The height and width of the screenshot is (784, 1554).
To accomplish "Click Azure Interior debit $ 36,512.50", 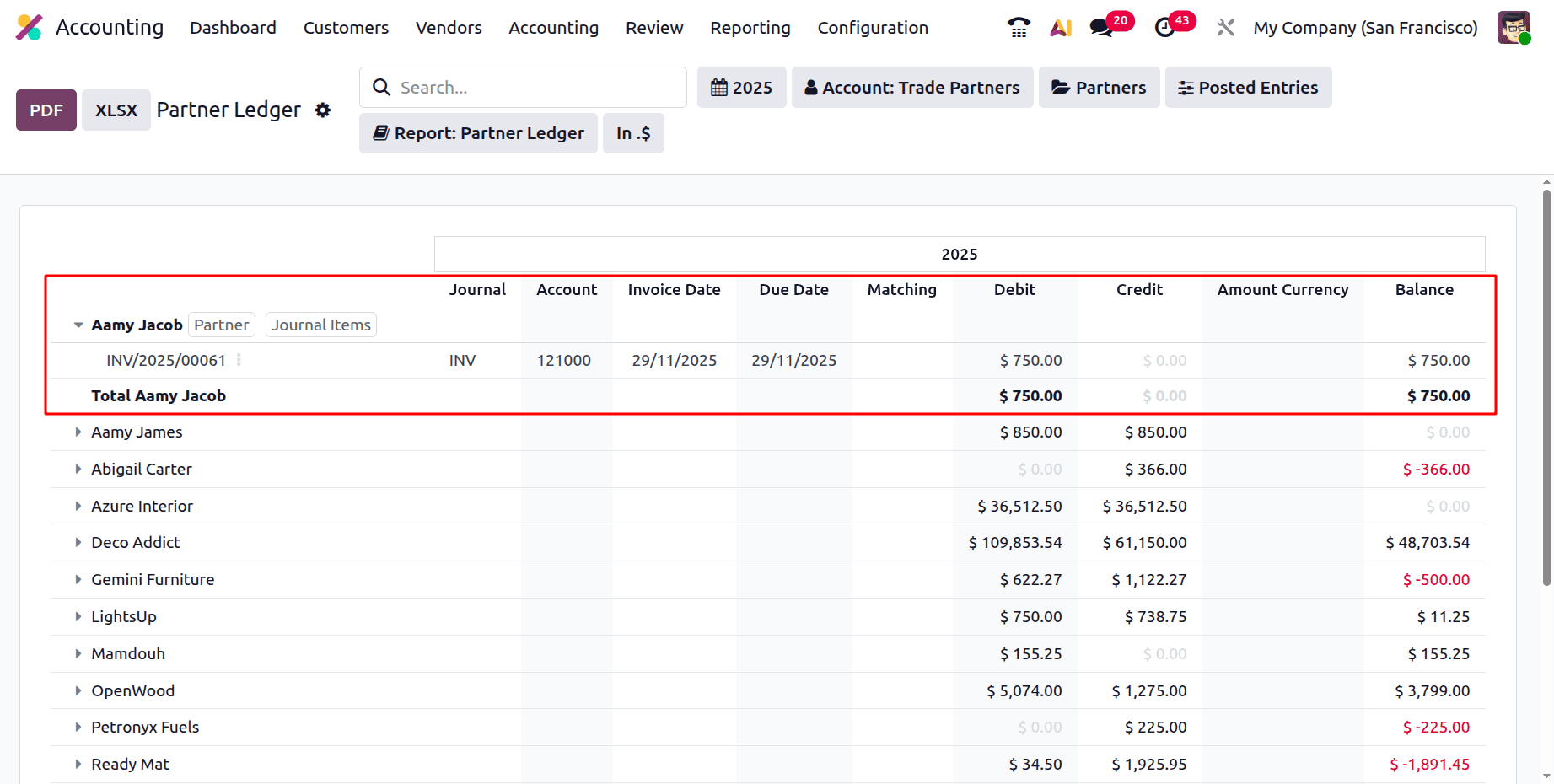I will coord(1019,506).
